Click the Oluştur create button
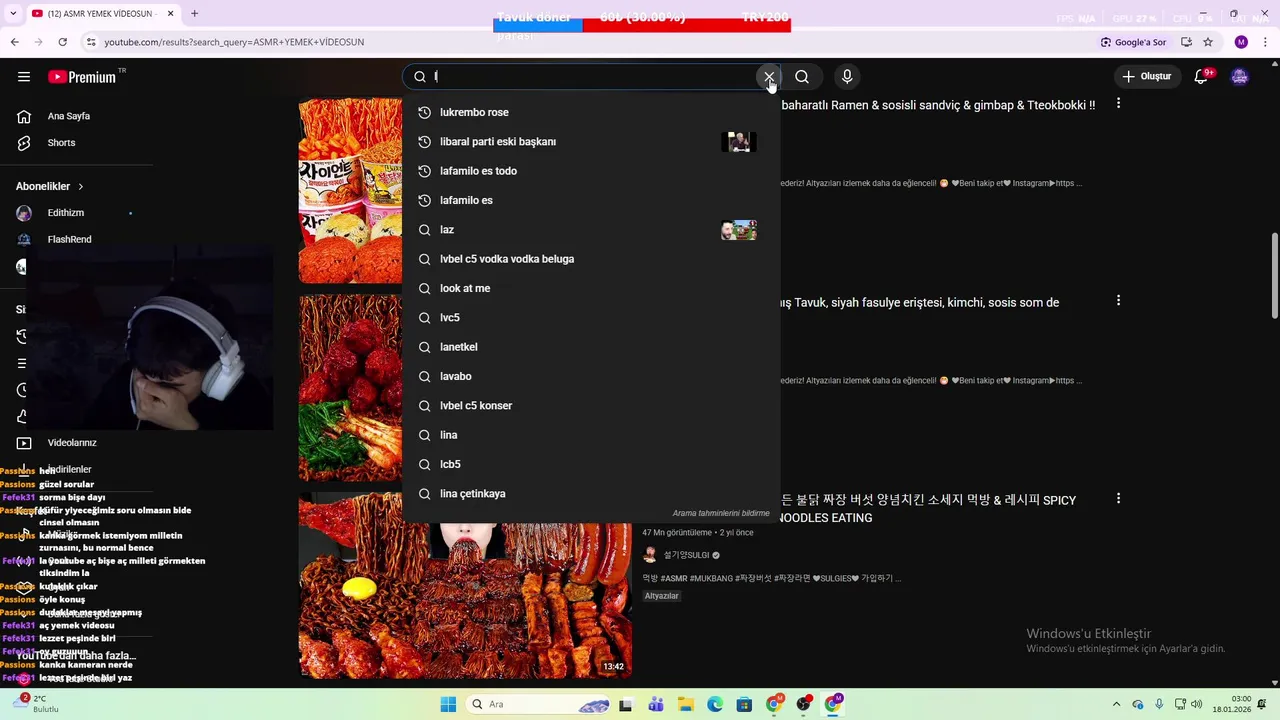Screen dimensions: 1280x720 [x=1146, y=77]
